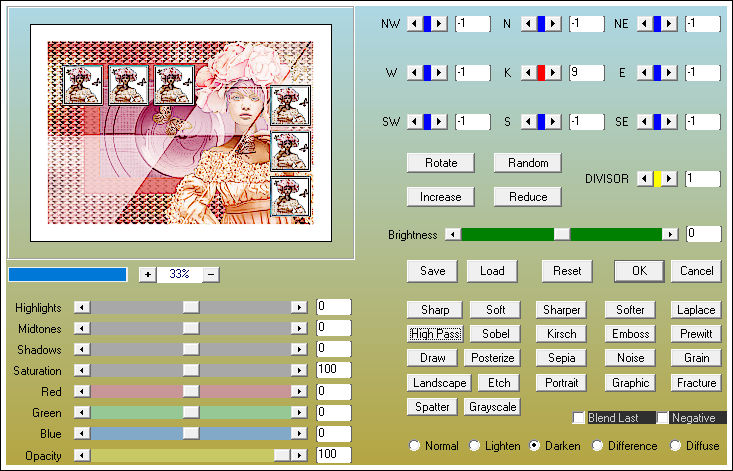Apply the Kirsch preset

click(x=561, y=334)
